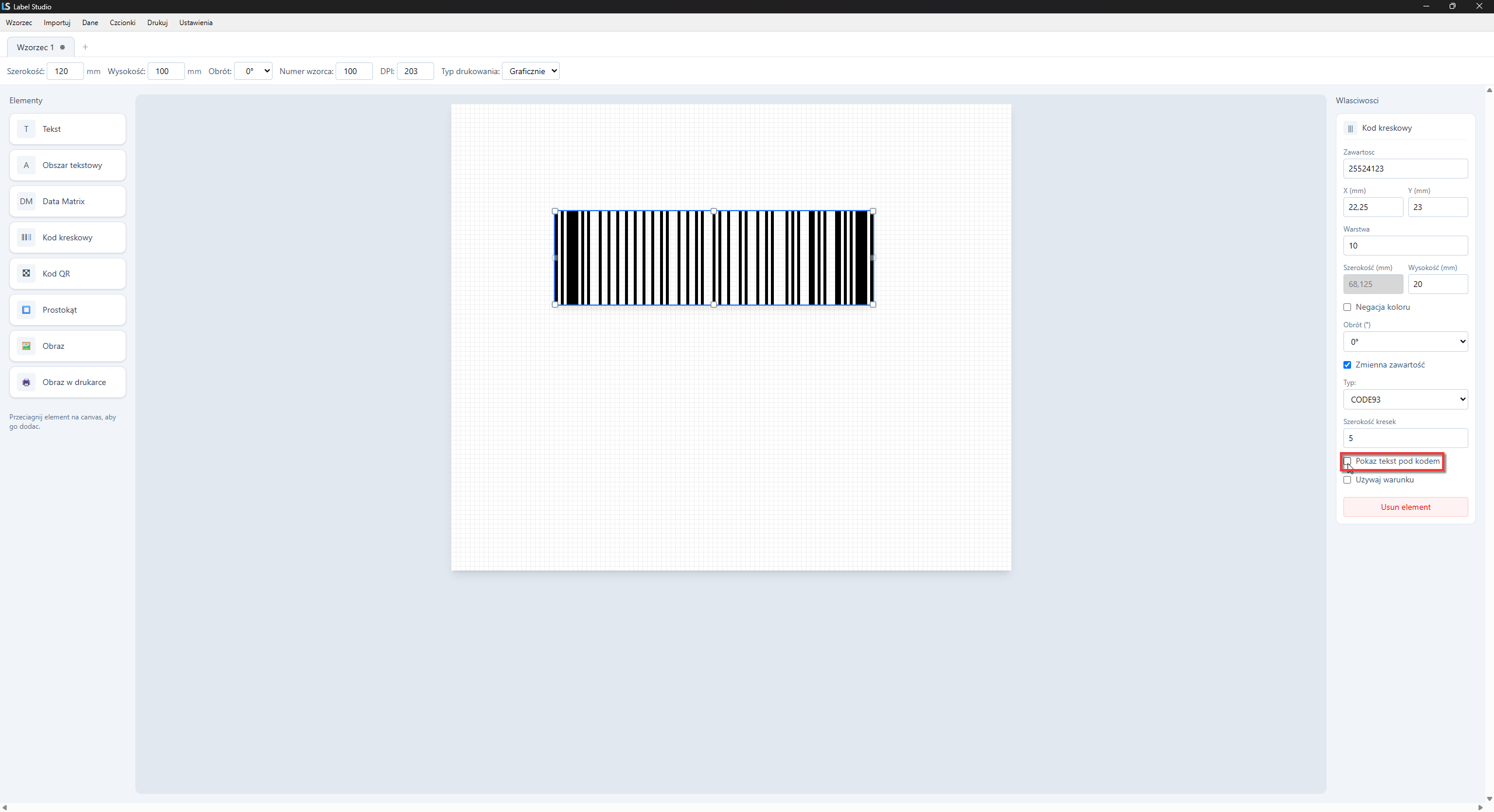Click the Warstwa input field

pyautogui.click(x=1405, y=246)
